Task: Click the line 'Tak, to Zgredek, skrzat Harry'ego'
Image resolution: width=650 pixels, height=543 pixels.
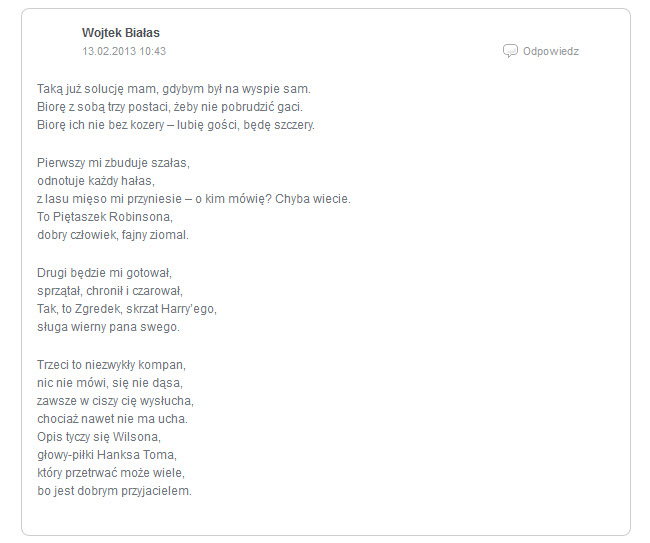Action: tap(127, 309)
